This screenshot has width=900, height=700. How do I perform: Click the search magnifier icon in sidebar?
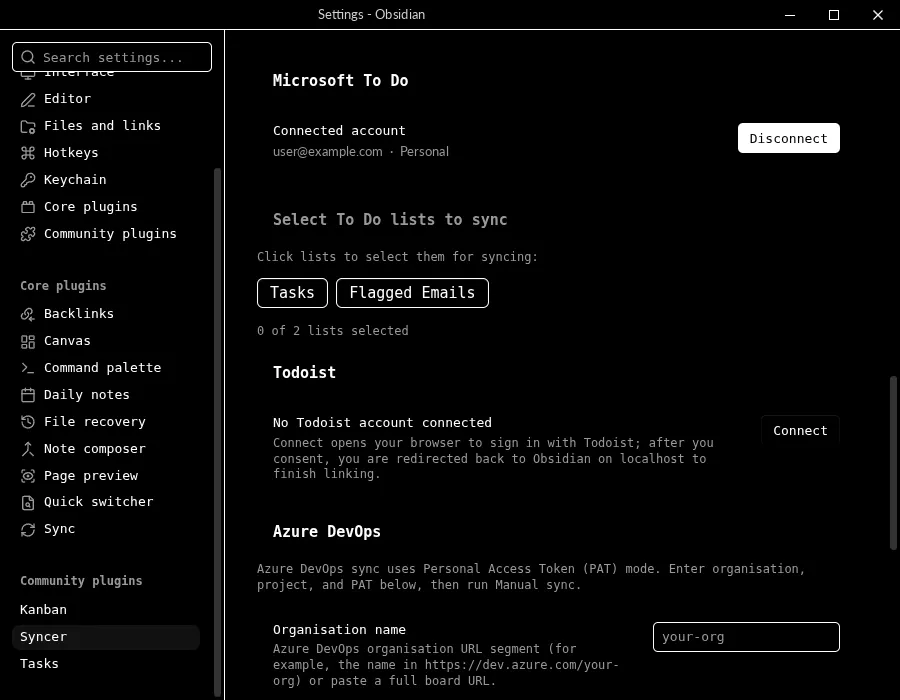(28, 57)
